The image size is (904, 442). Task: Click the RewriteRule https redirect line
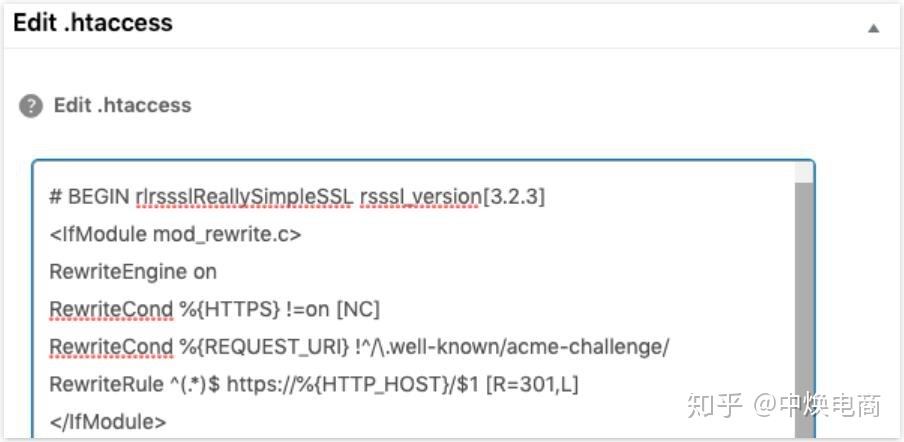click(314, 385)
